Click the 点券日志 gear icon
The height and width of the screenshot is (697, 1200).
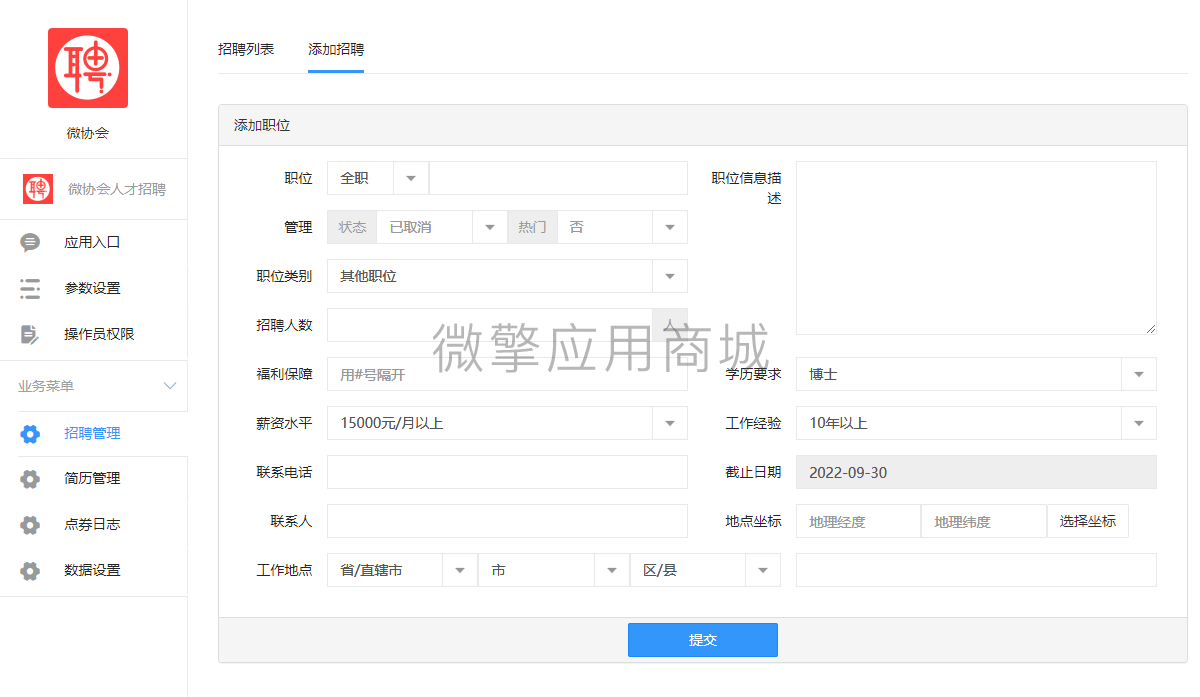point(30,525)
